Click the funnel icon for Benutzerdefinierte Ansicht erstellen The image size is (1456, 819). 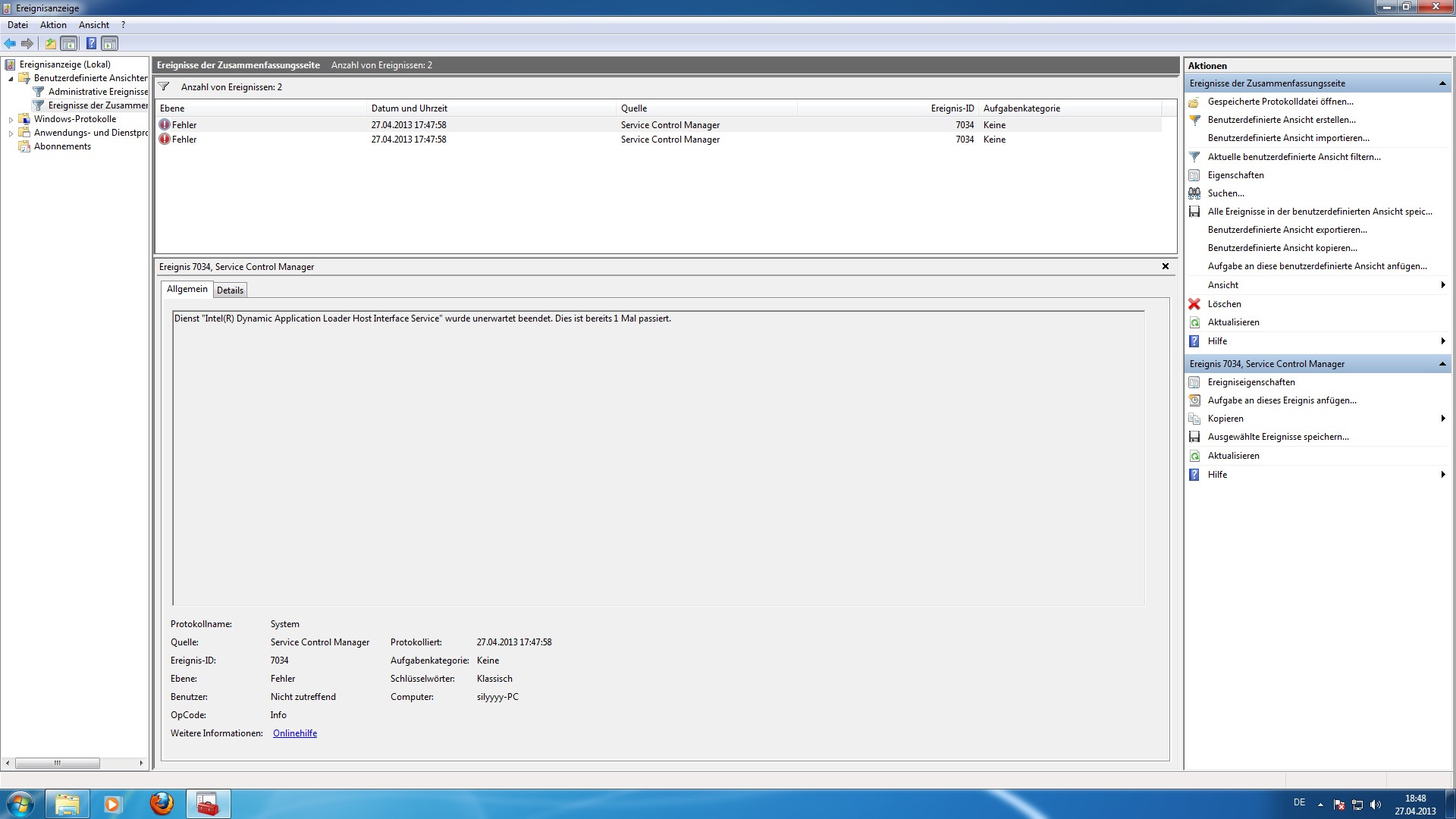click(1194, 120)
